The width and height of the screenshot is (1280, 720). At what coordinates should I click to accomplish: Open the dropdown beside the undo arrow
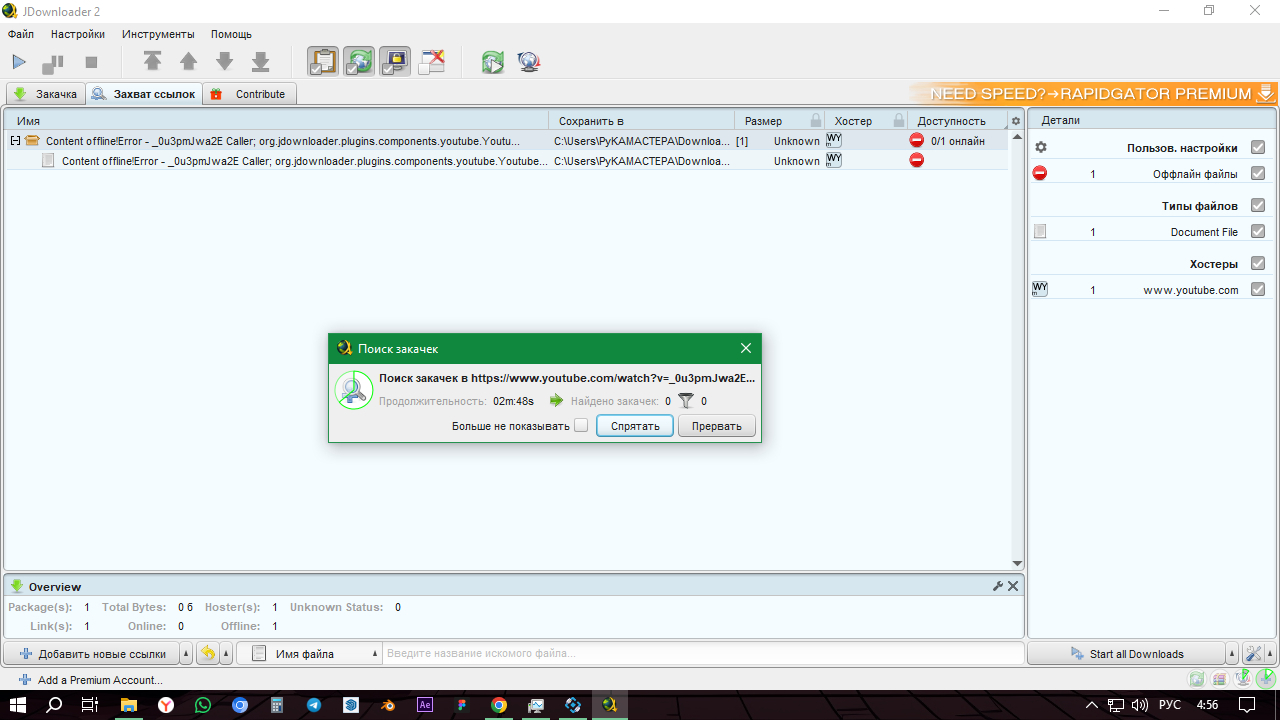[226, 654]
